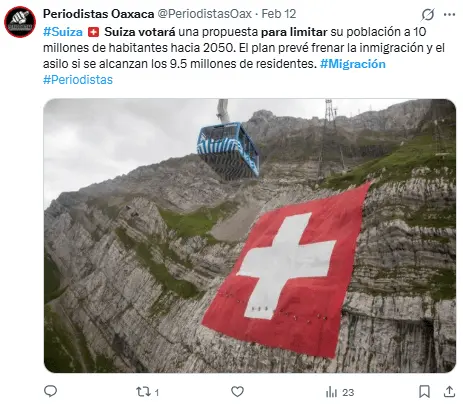The image size is (463, 405).
Task: Bookmark this post
Action: tap(424, 392)
